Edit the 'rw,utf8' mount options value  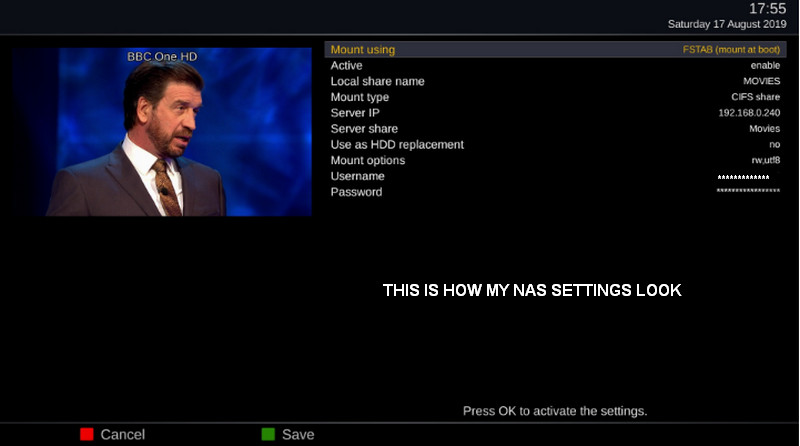click(x=765, y=160)
